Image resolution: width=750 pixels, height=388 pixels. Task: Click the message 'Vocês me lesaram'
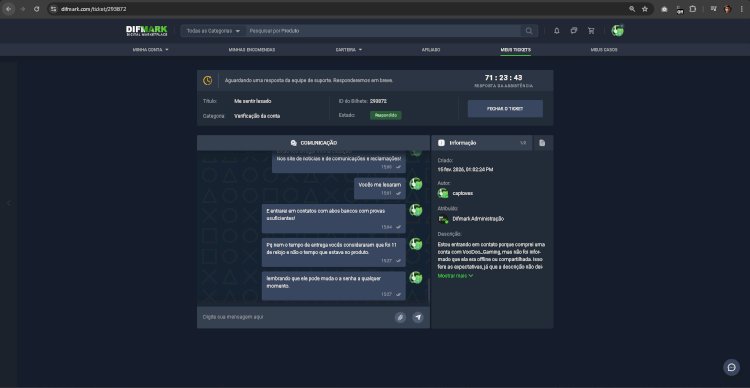tap(380, 188)
